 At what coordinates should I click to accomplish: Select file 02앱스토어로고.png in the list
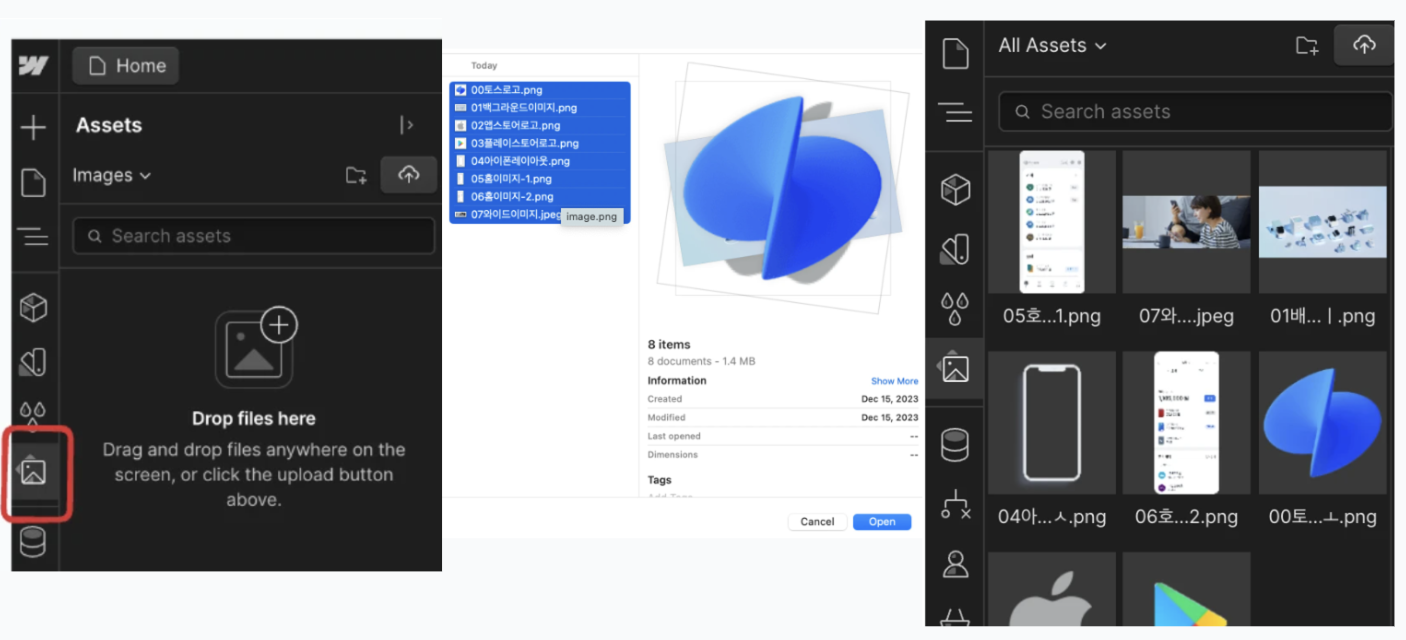pyautogui.click(x=540, y=126)
